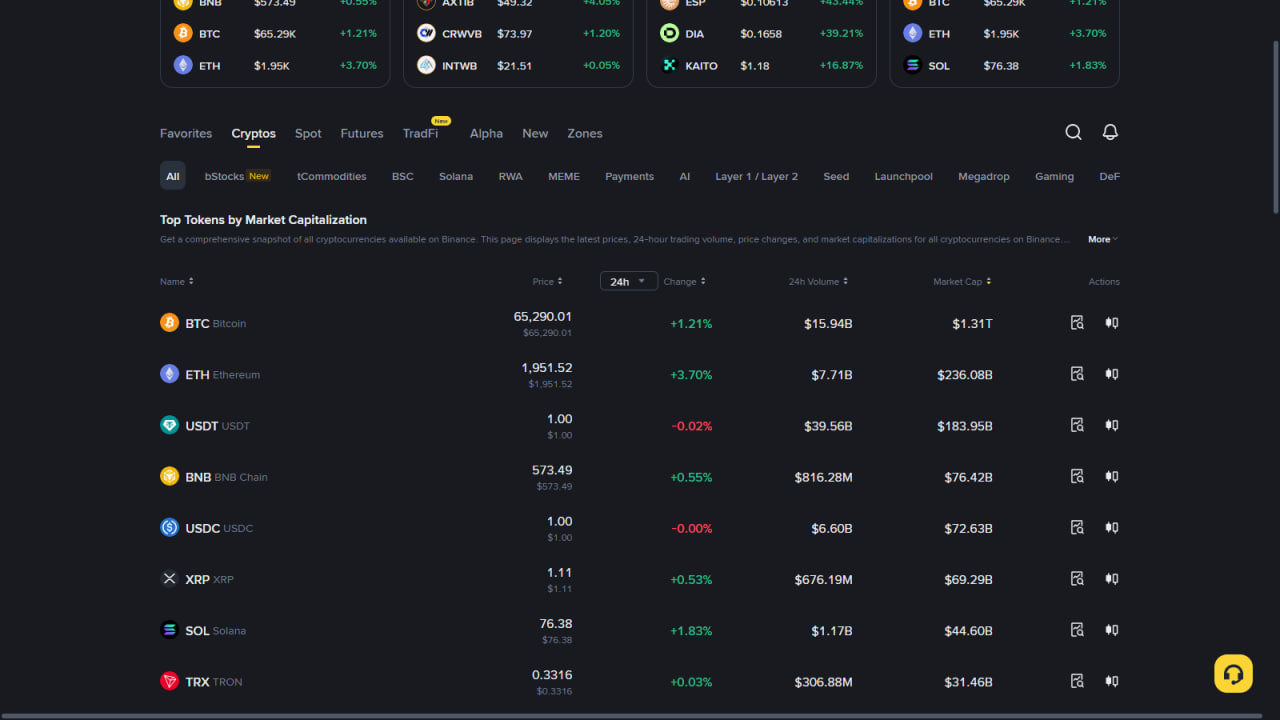Open the coin details icon in the USDT row
This screenshot has width=1280, height=720.
click(1077, 425)
